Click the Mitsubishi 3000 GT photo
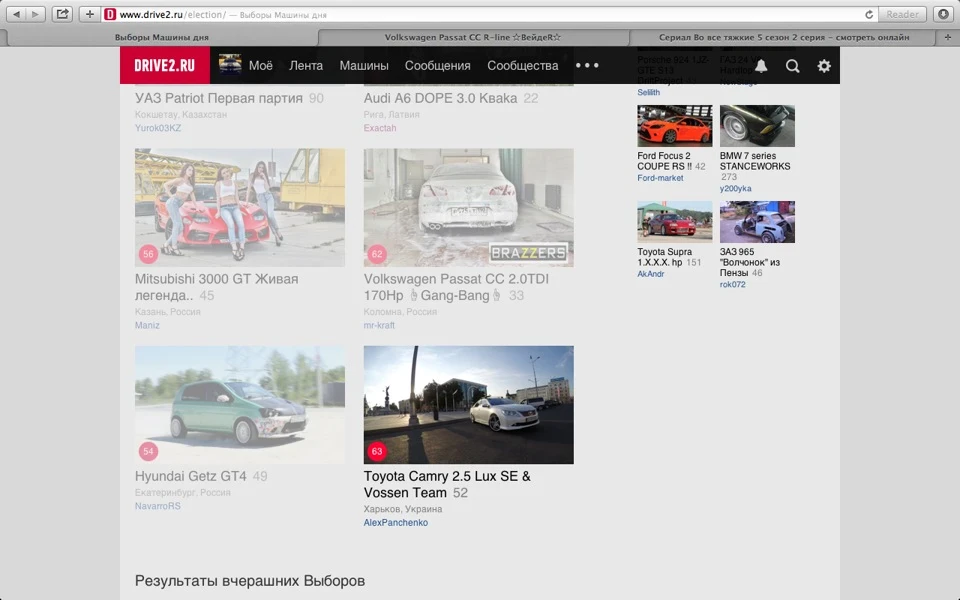This screenshot has width=960, height=600. tap(239, 208)
